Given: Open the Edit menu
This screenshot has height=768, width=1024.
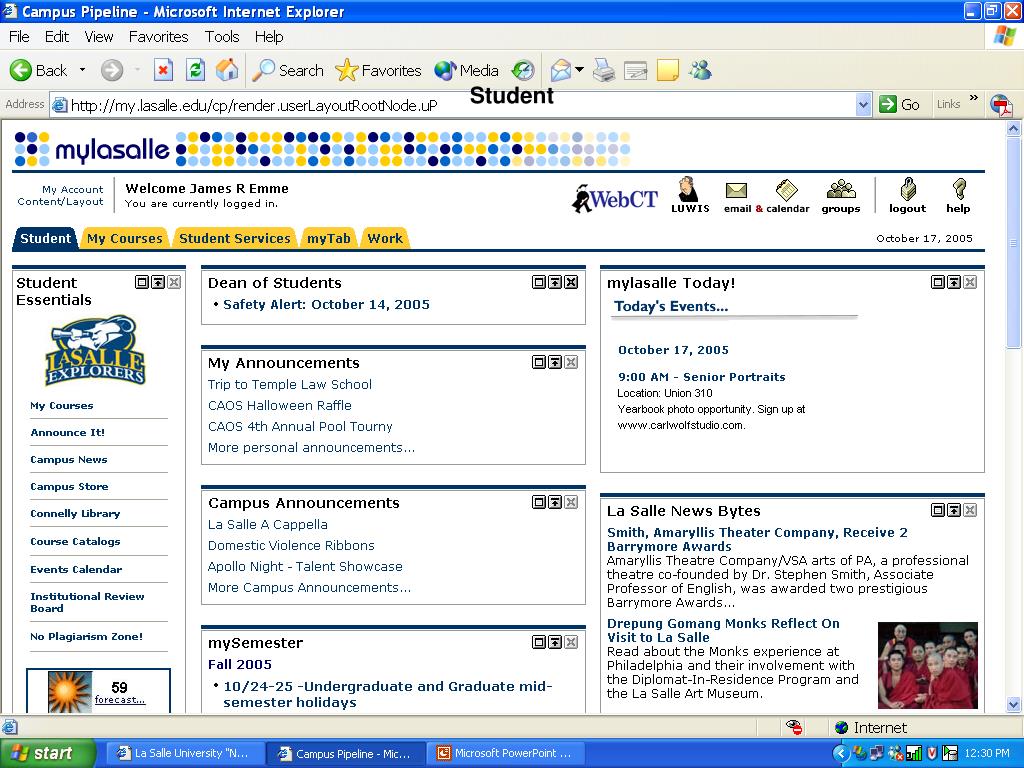Looking at the screenshot, I should (56, 37).
